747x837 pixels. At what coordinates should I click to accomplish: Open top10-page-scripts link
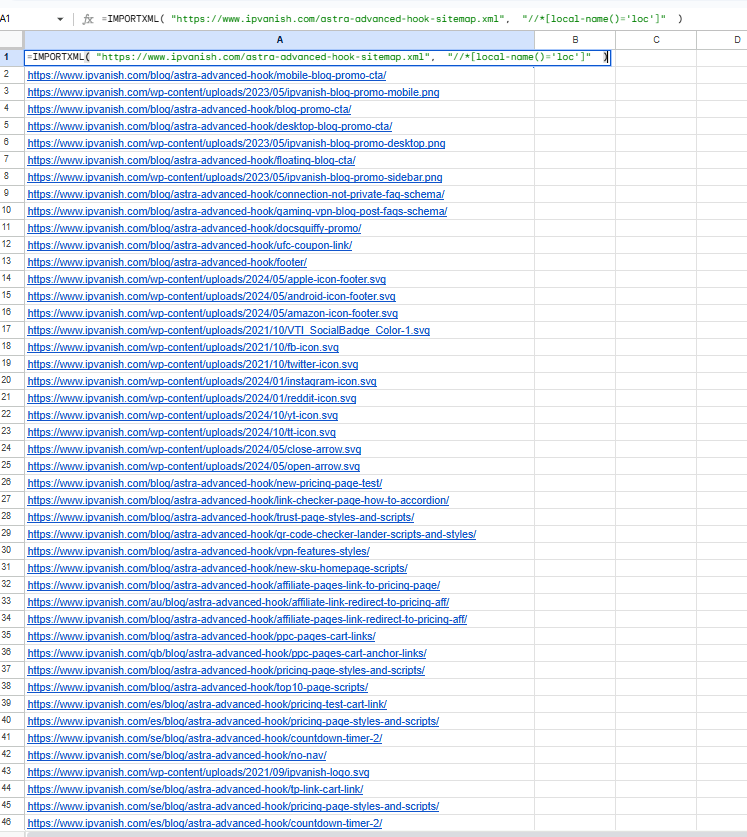pos(198,688)
